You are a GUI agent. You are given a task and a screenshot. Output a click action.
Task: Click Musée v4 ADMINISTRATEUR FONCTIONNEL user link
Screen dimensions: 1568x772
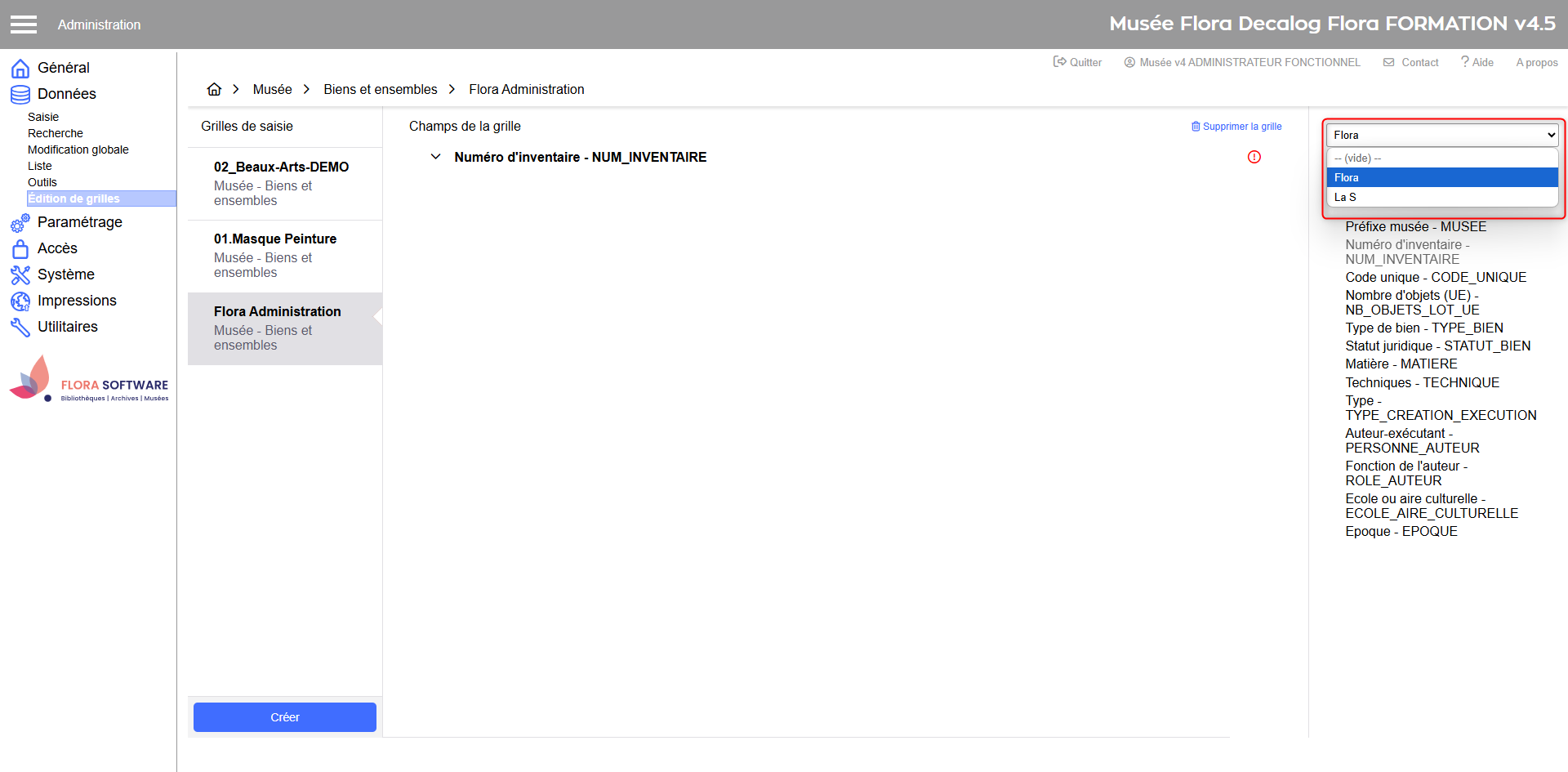tap(1249, 62)
